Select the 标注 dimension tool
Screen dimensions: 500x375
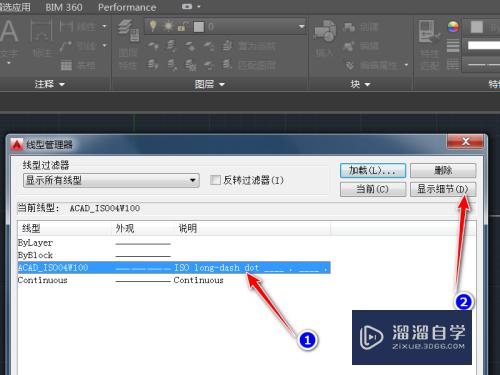41,38
